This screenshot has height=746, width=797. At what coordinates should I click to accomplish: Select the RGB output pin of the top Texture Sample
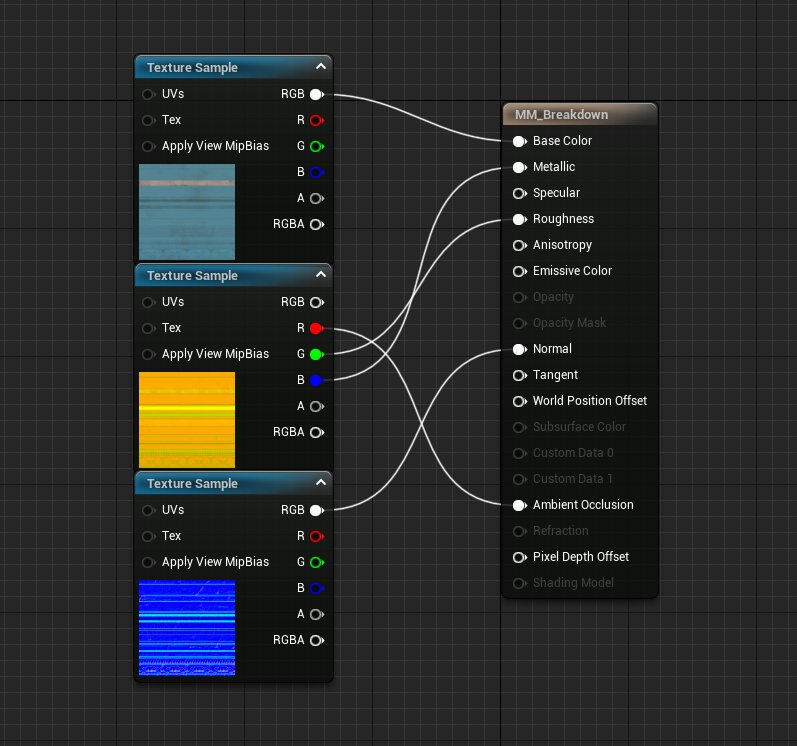[x=317, y=94]
